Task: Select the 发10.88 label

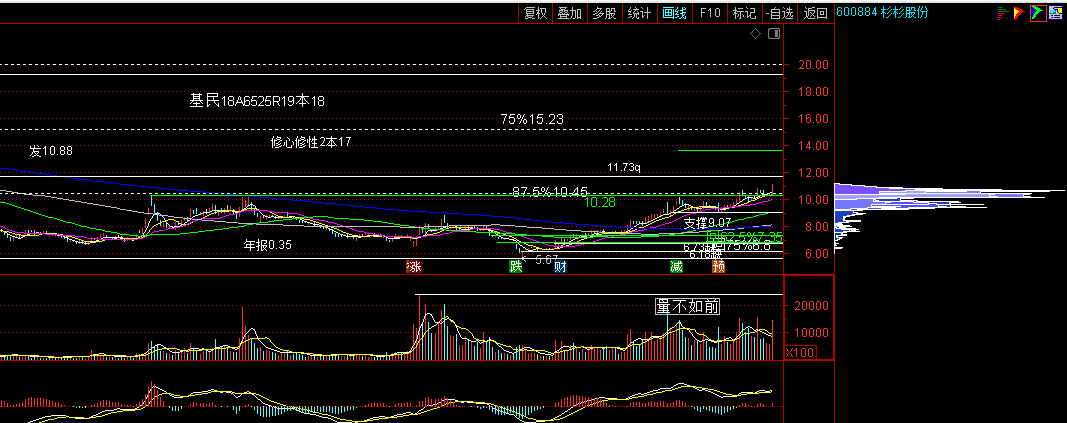Action: (x=50, y=151)
